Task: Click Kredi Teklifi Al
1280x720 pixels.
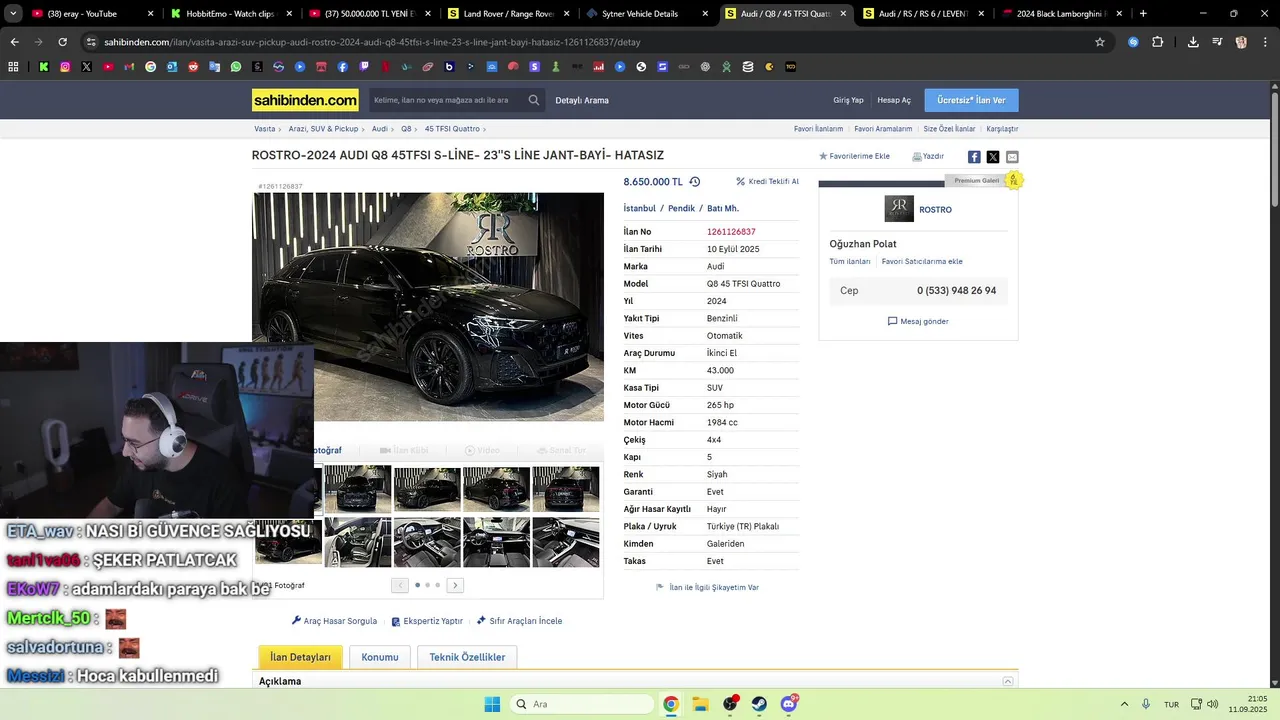Action: coord(768,182)
